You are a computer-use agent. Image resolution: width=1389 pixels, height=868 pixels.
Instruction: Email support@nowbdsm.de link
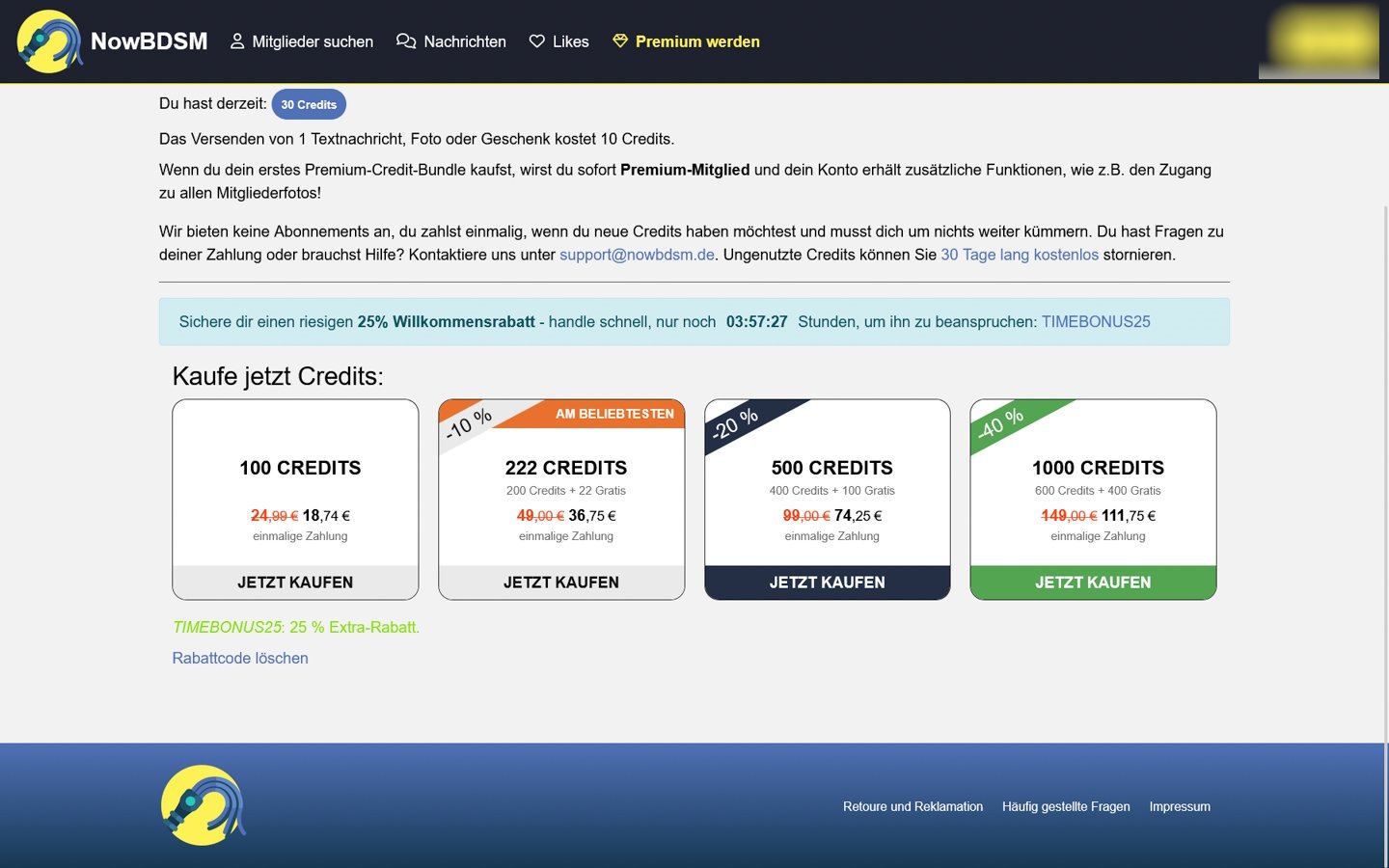pos(638,255)
